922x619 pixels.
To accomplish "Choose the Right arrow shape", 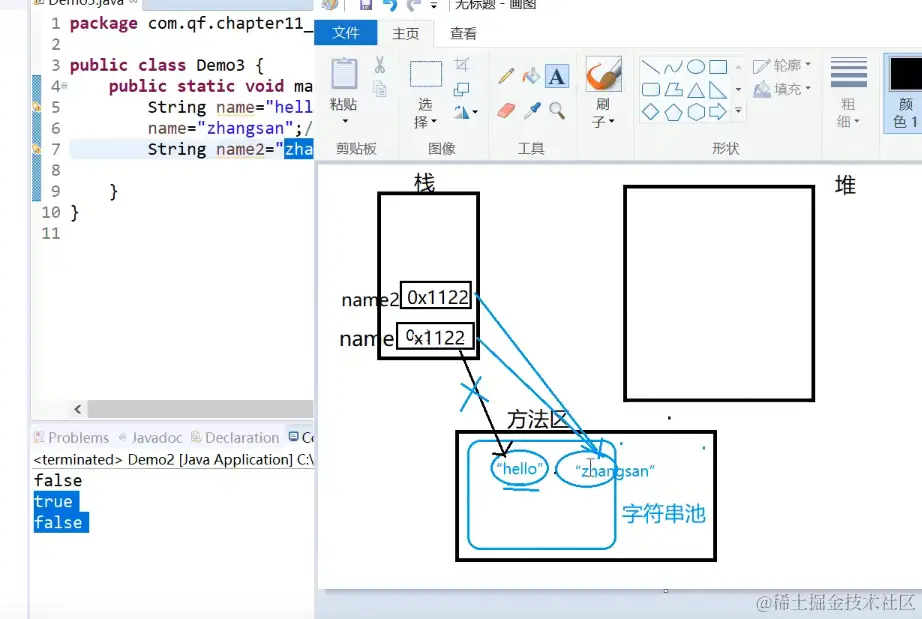I will [718, 112].
